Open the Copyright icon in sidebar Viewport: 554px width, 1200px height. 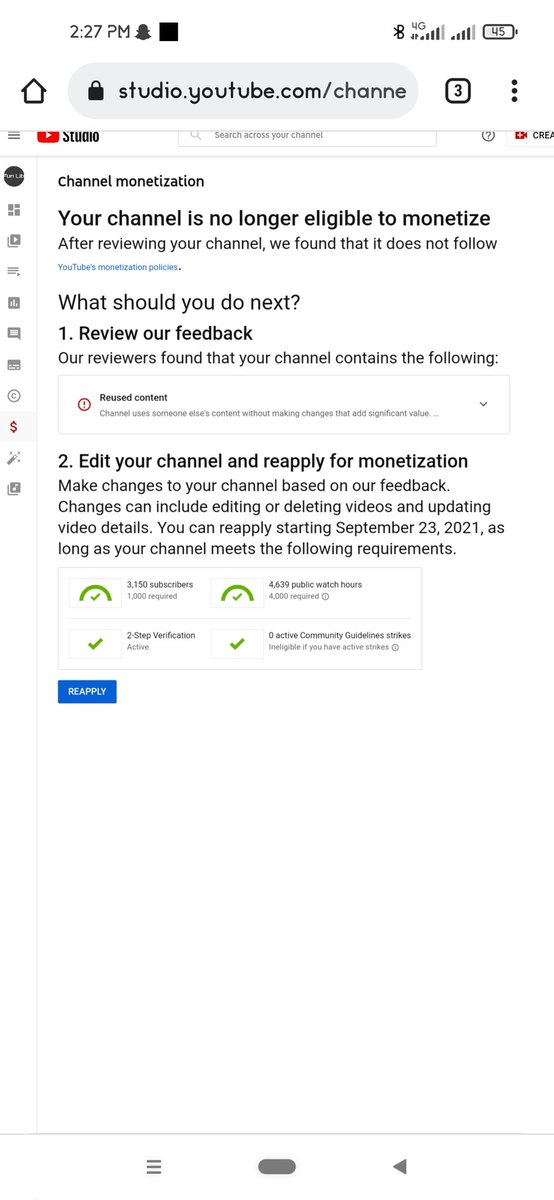coord(14,396)
